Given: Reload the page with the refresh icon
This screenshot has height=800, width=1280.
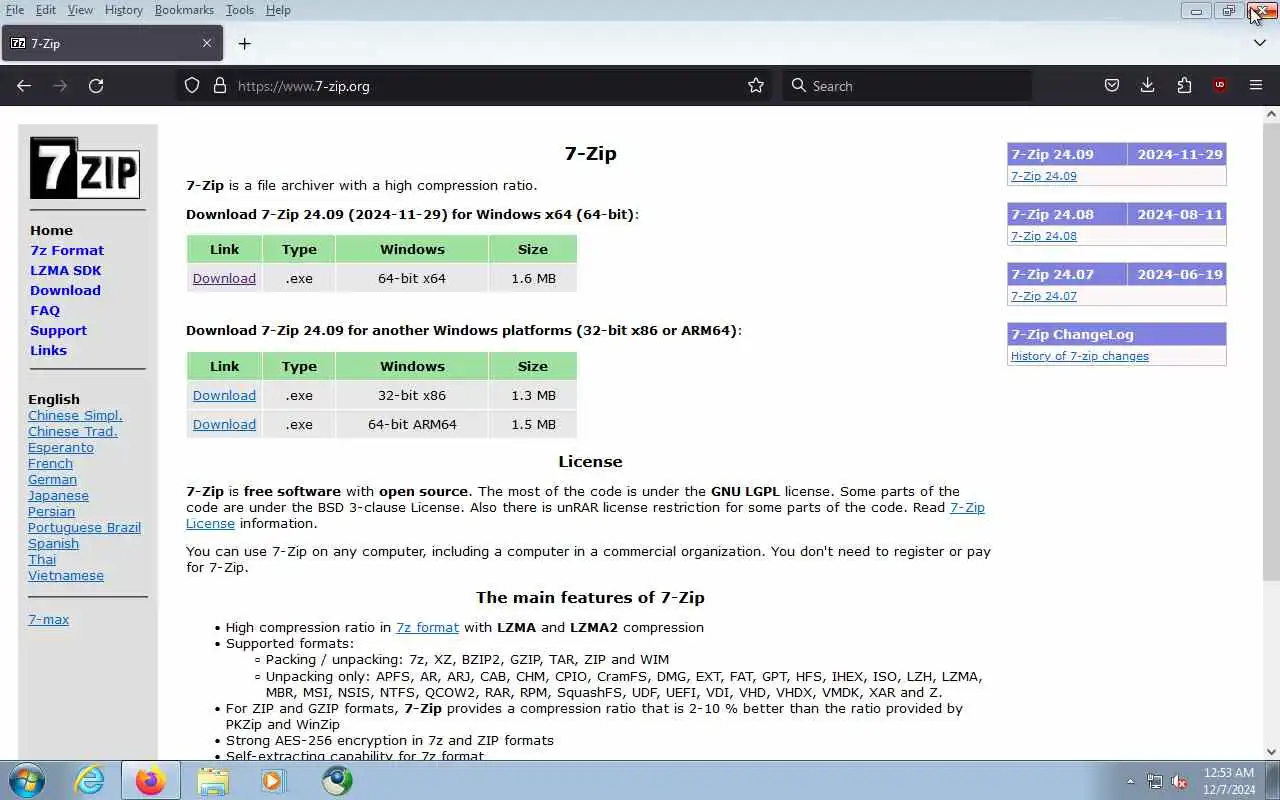Looking at the screenshot, I should pos(96,86).
